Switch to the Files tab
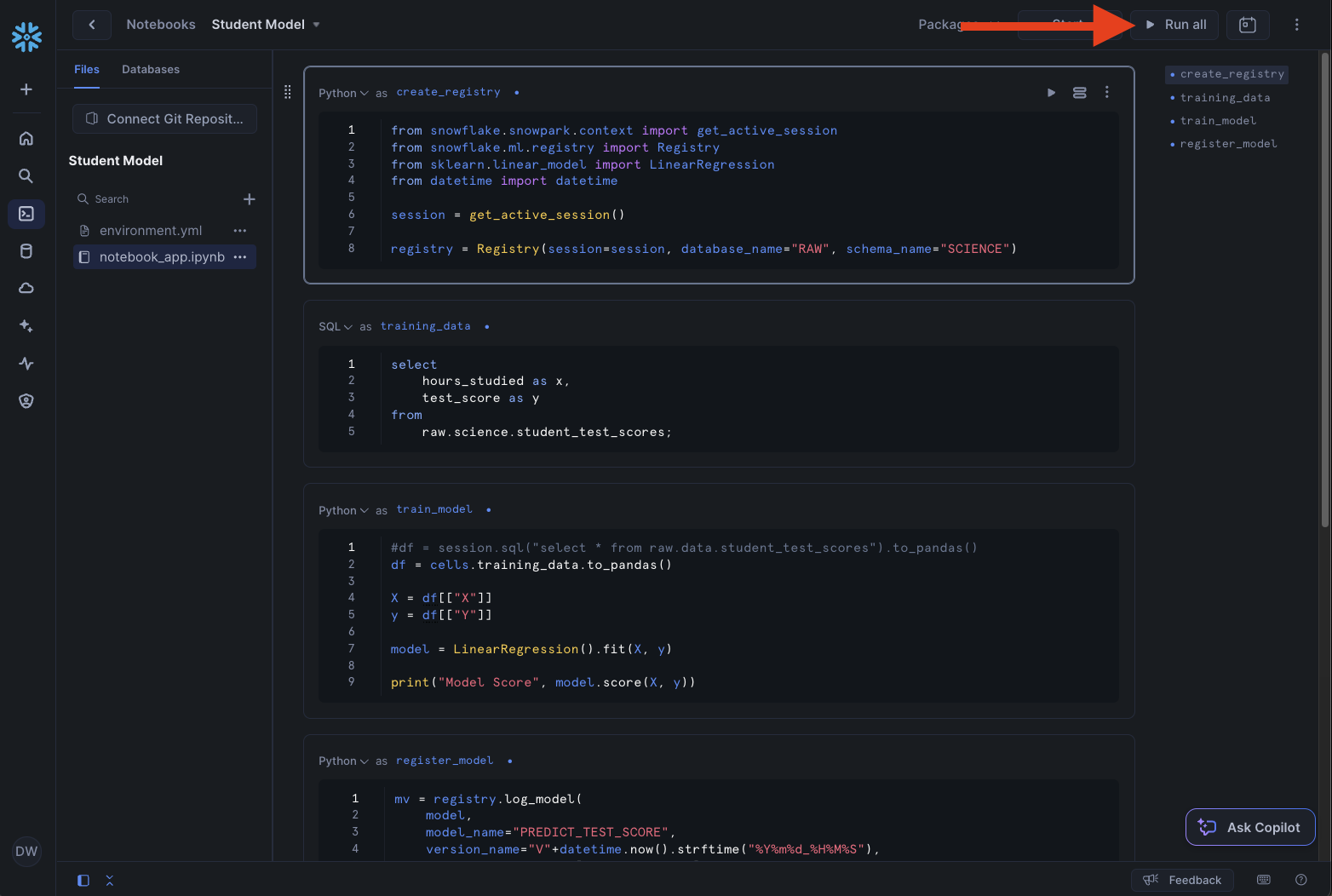Screen dimensions: 1332x896 pos(87,70)
